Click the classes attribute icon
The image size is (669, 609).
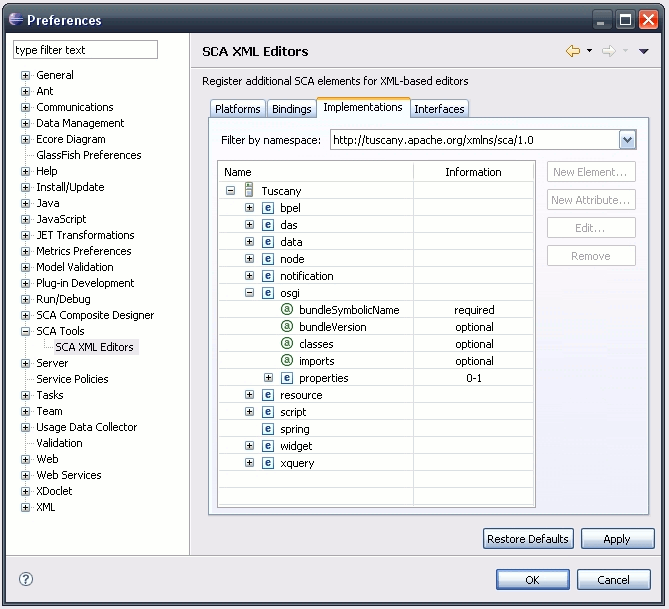point(287,344)
